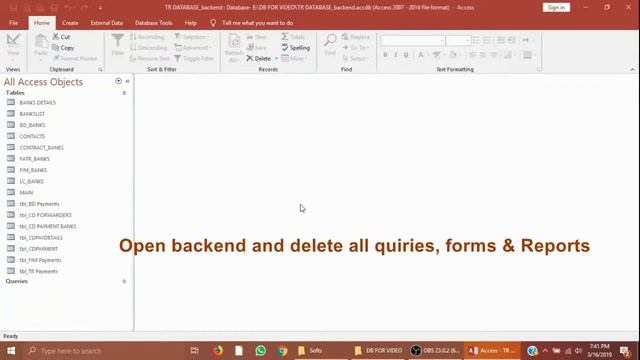
Task: Click Replace in the Find group
Action: click(356, 37)
